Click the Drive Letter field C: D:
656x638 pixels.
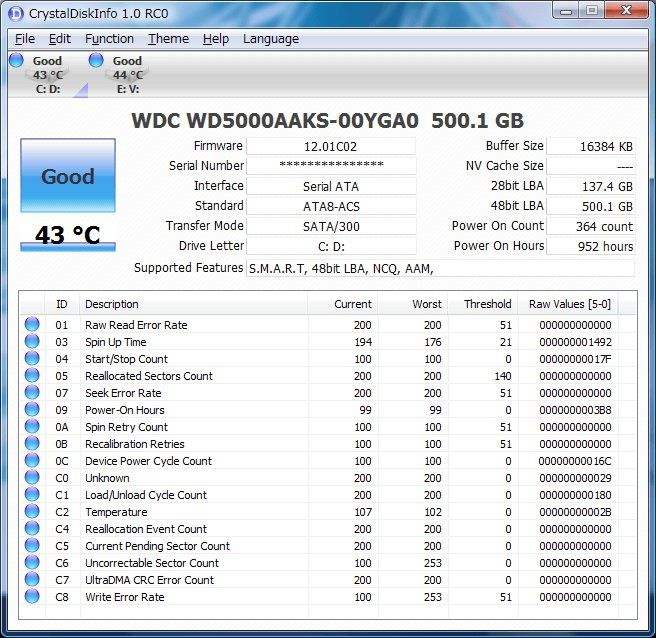pos(331,246)
